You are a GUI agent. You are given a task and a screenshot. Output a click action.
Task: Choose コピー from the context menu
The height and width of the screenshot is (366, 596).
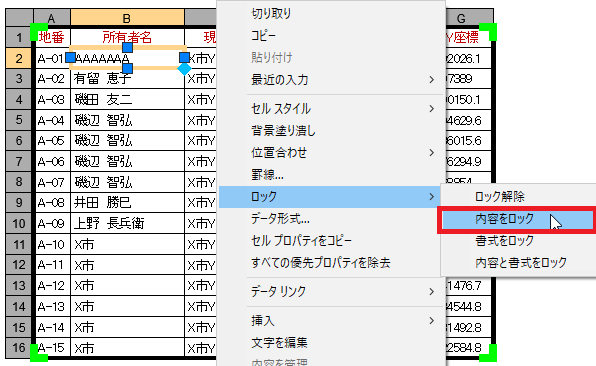point(331,36)
